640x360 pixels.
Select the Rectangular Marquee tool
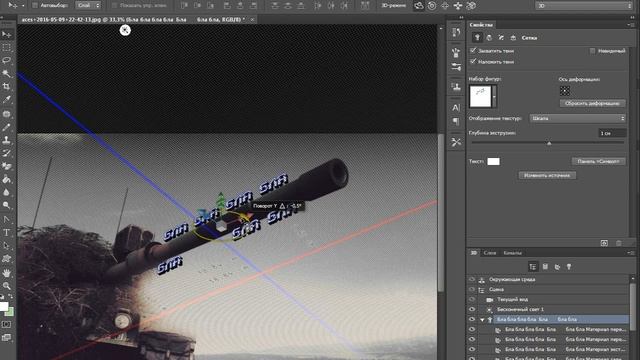pos(7,48)
